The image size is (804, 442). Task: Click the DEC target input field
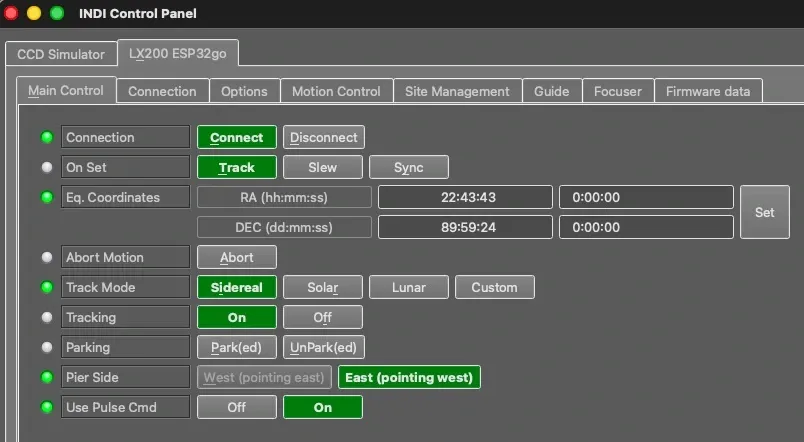646,227
